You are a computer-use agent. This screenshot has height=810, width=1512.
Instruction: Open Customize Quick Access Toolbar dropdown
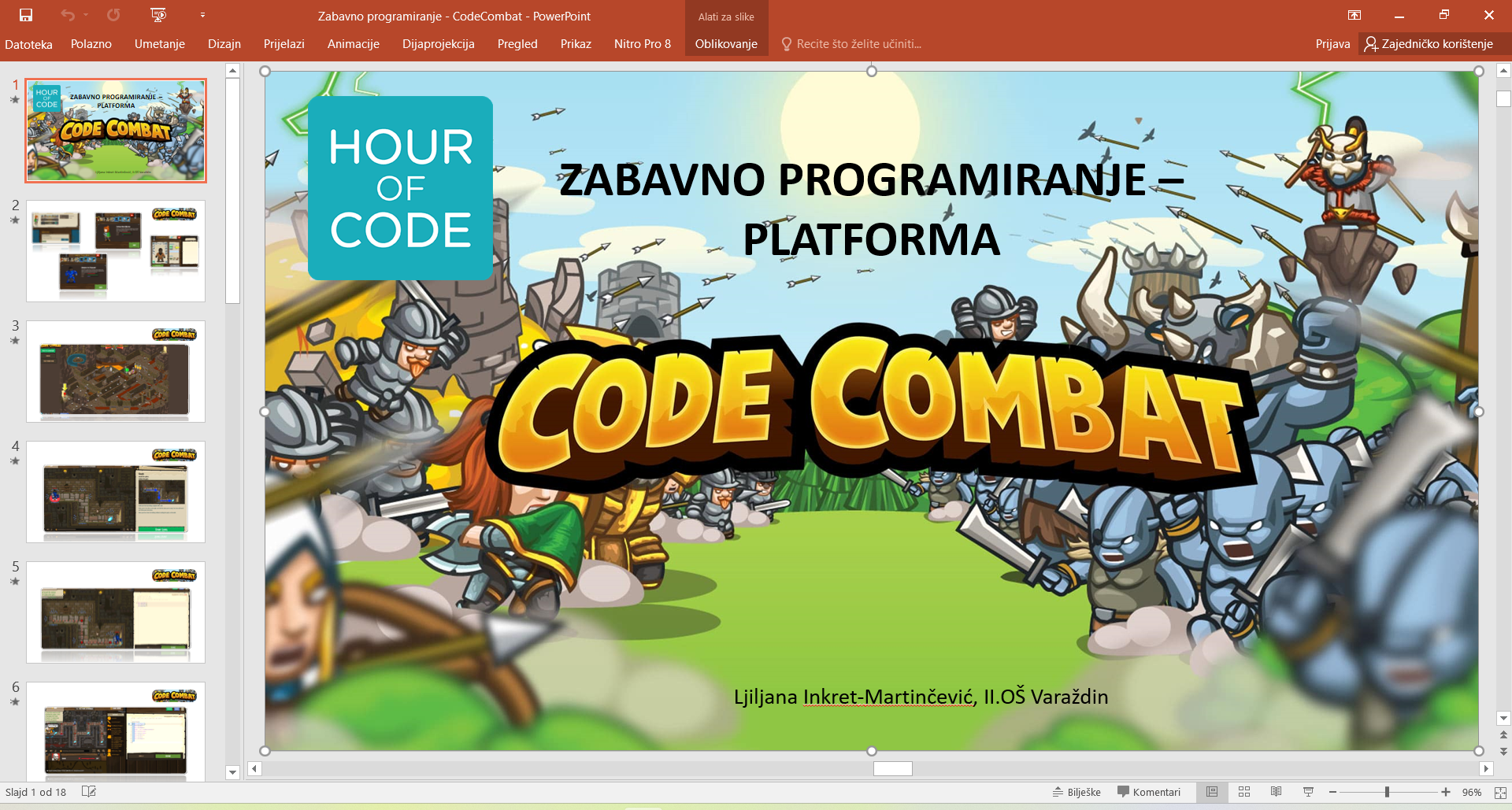click(202, 15)
